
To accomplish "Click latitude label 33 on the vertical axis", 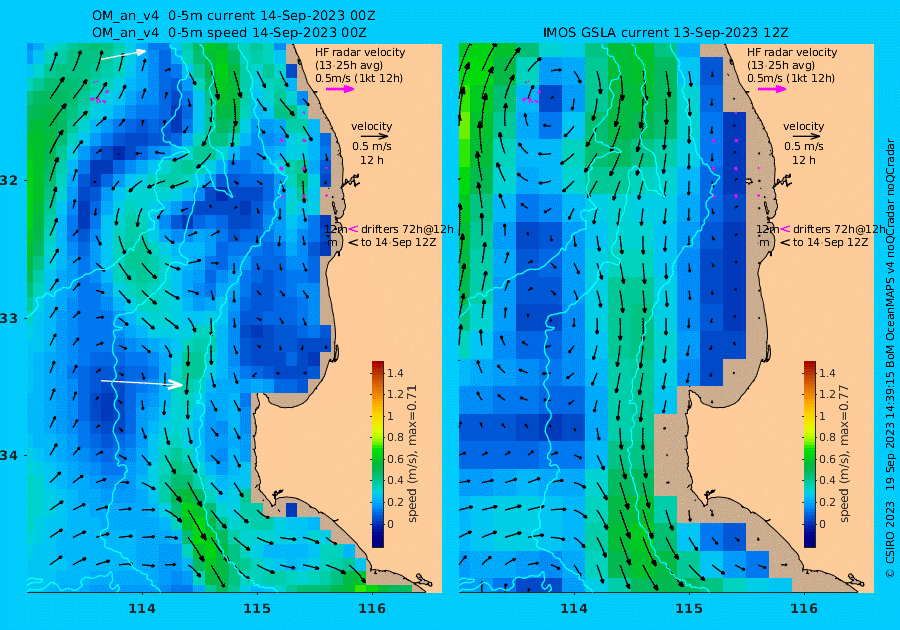I will point(10,318).
